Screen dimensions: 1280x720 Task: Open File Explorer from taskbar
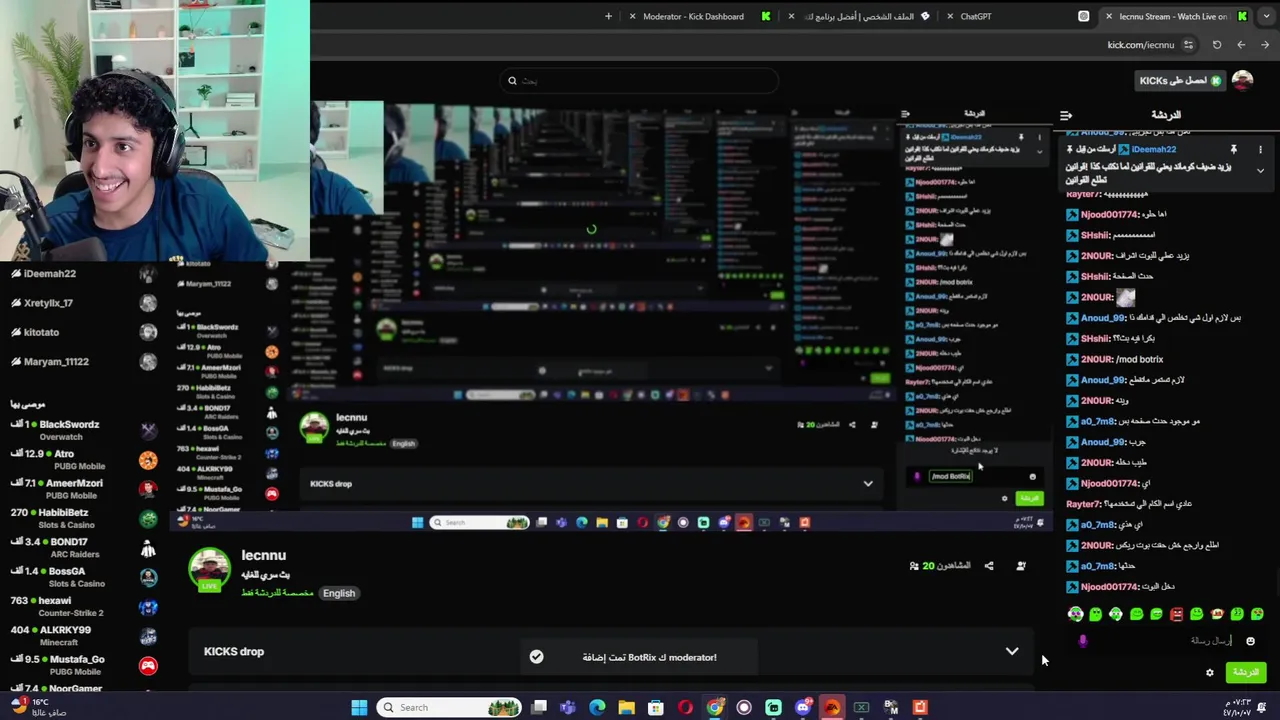626,707
